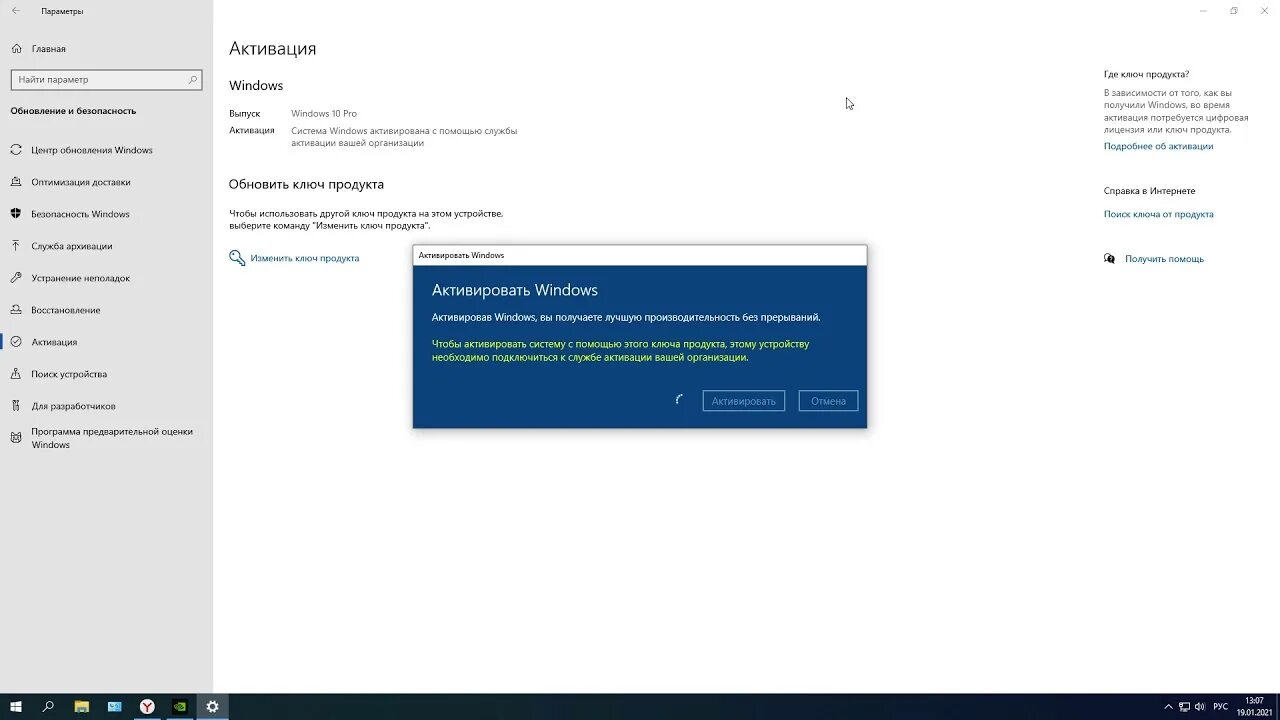Click Изменить ключ продукта link
Screen dimensions: 1280x720
tap(305, 258)
